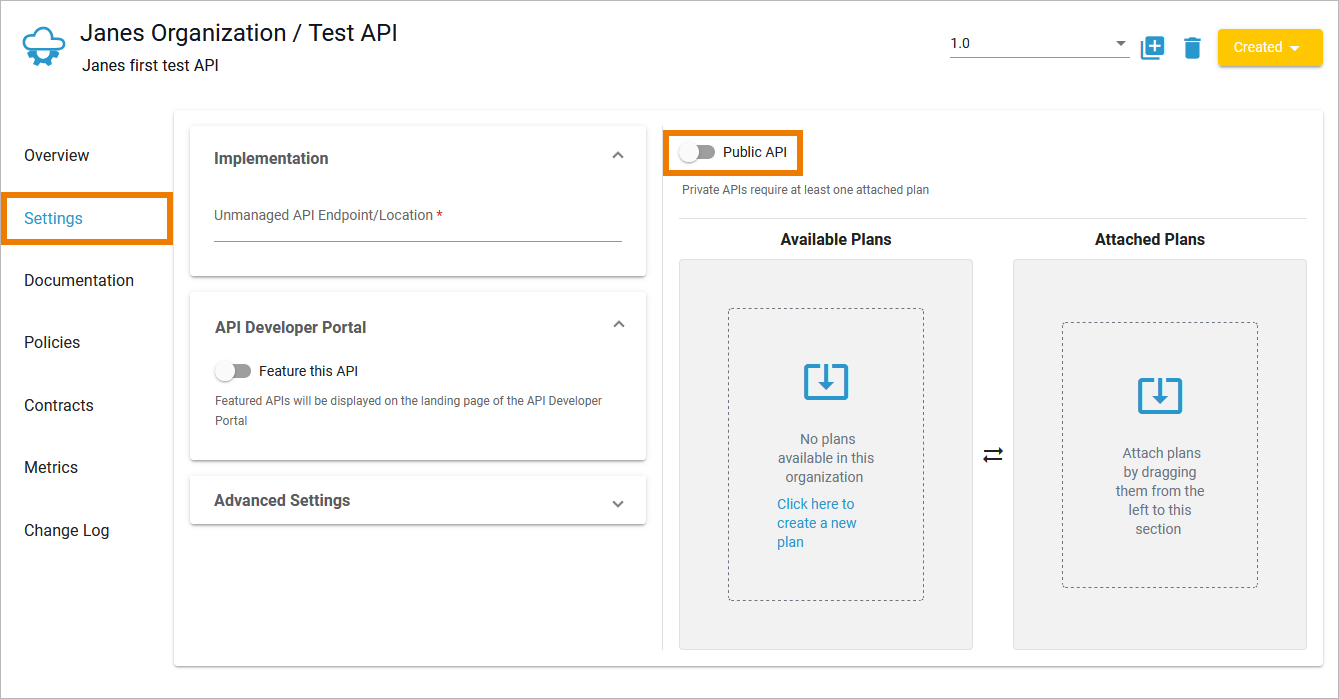Open the Created status dropdown button
Image resolution: width=1339 pixels, height=699 pixels.
click(x=1269, y=48)
